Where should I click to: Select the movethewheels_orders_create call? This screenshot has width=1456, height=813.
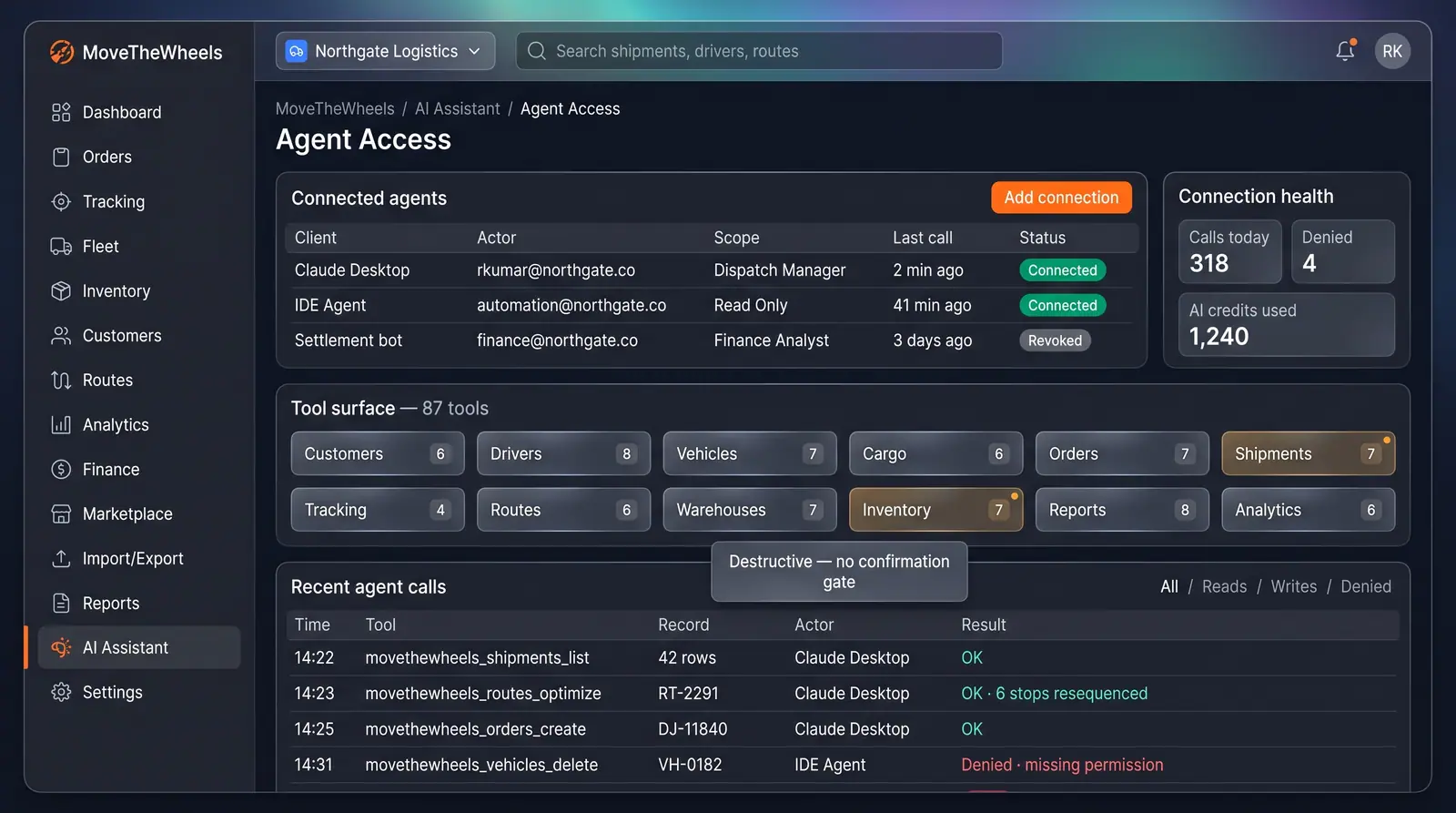pos(843,729)
